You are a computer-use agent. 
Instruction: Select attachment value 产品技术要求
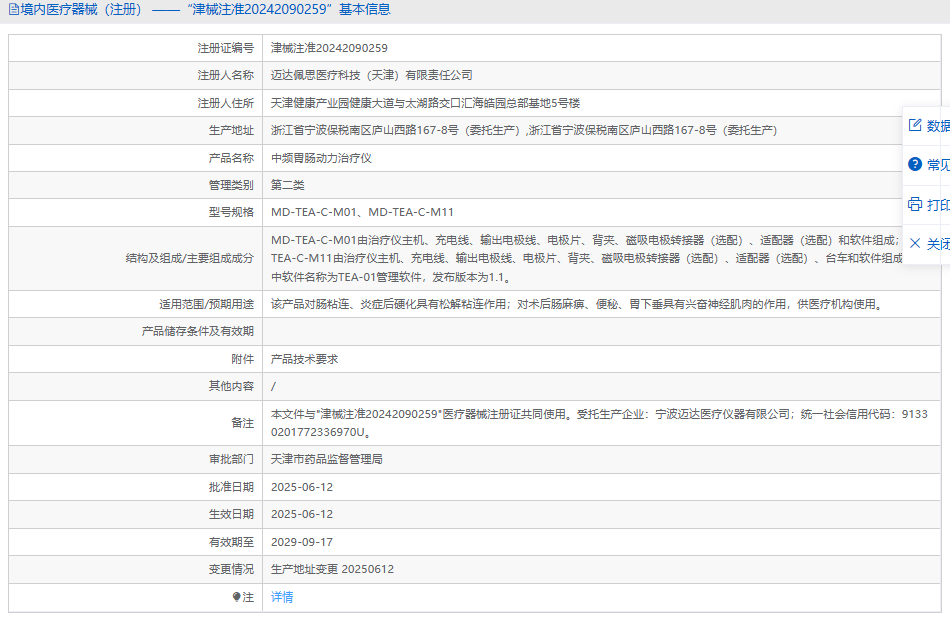pyautogui.click(x=304, y=359)
